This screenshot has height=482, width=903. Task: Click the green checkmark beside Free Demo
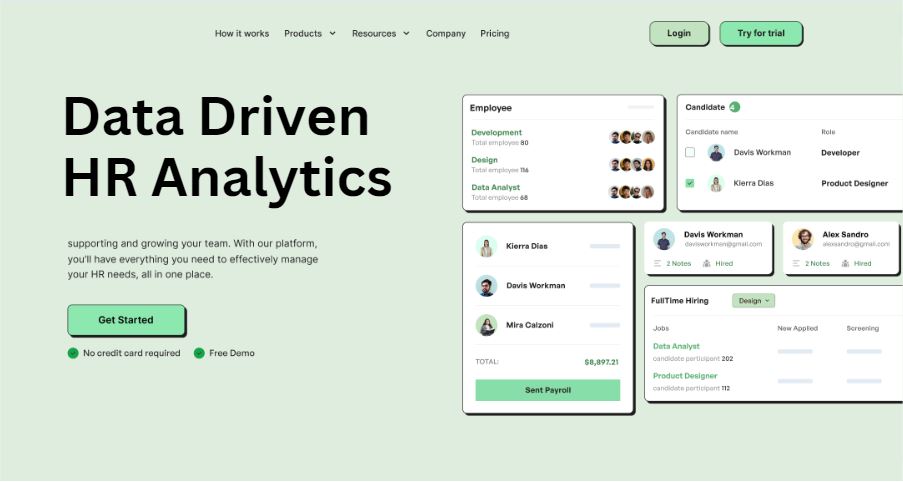click(199, 353)
